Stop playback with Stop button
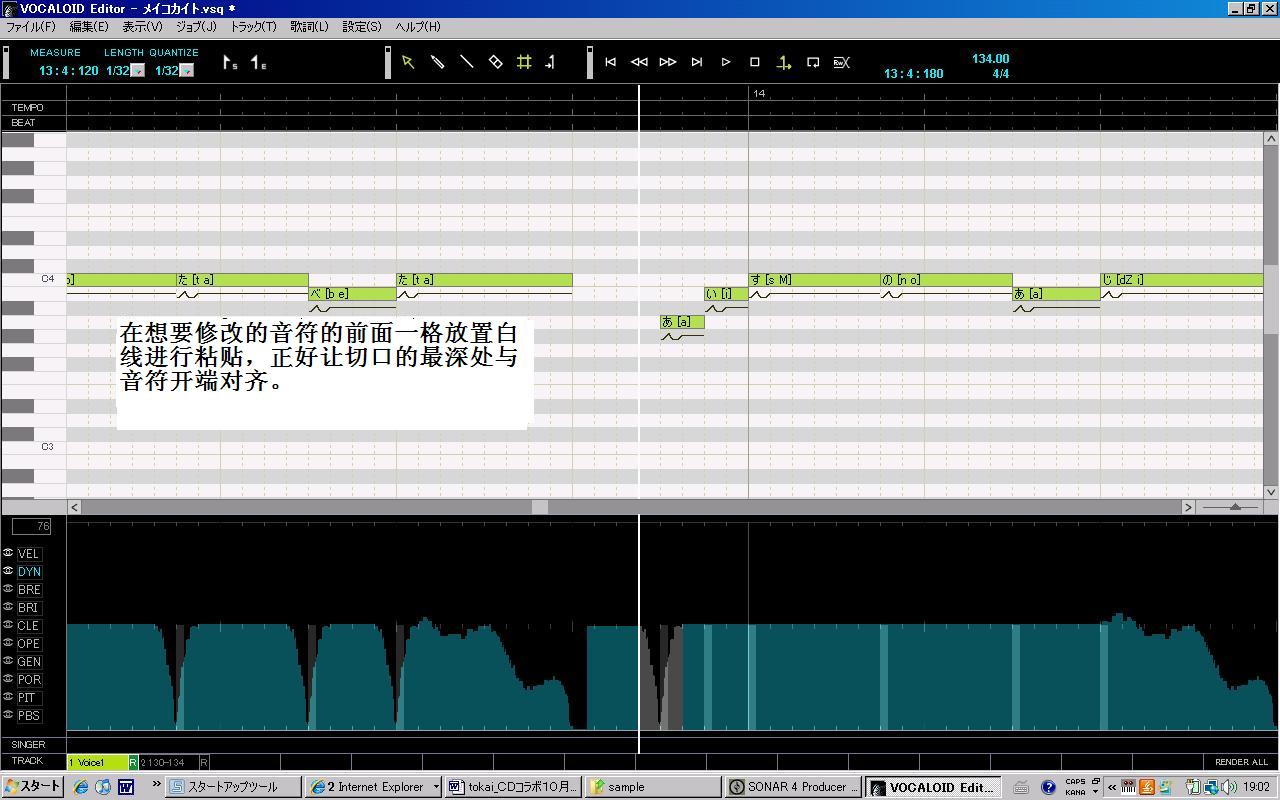 pyautogui.click(x=755, y=62)
